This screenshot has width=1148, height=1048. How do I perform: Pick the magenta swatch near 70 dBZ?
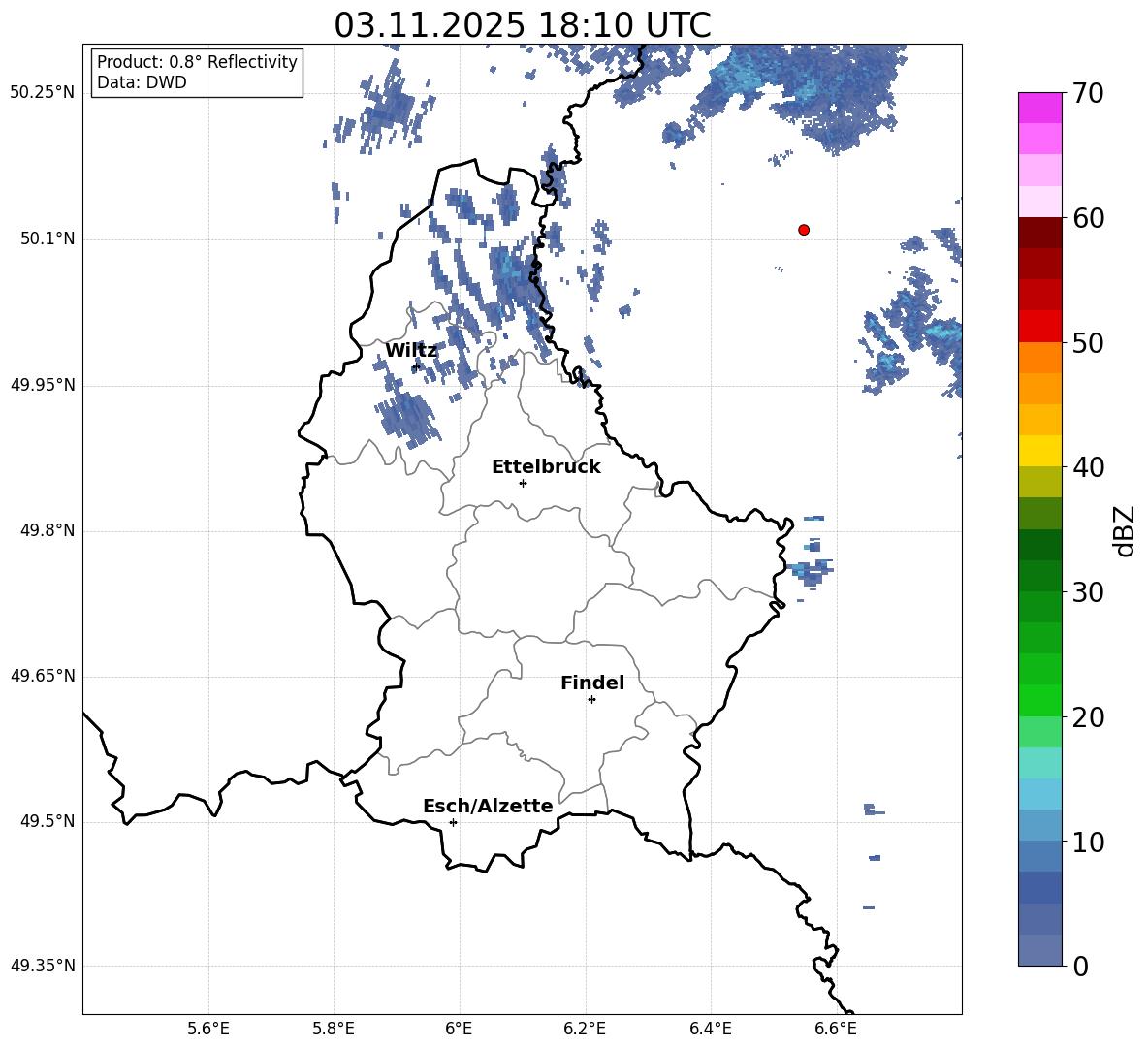(1039, 108)
